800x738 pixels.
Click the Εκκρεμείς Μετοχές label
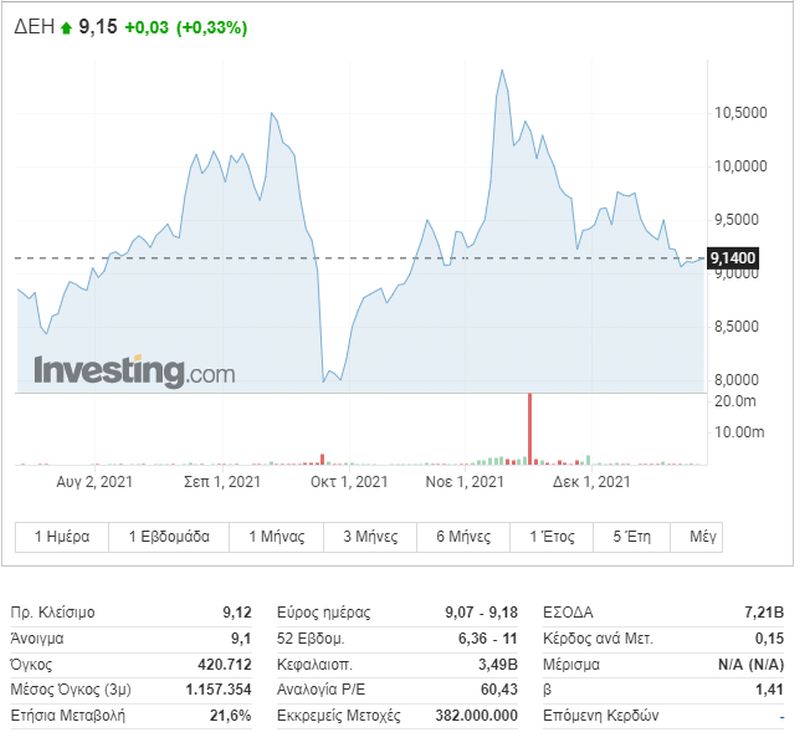(x=339, y=716)
